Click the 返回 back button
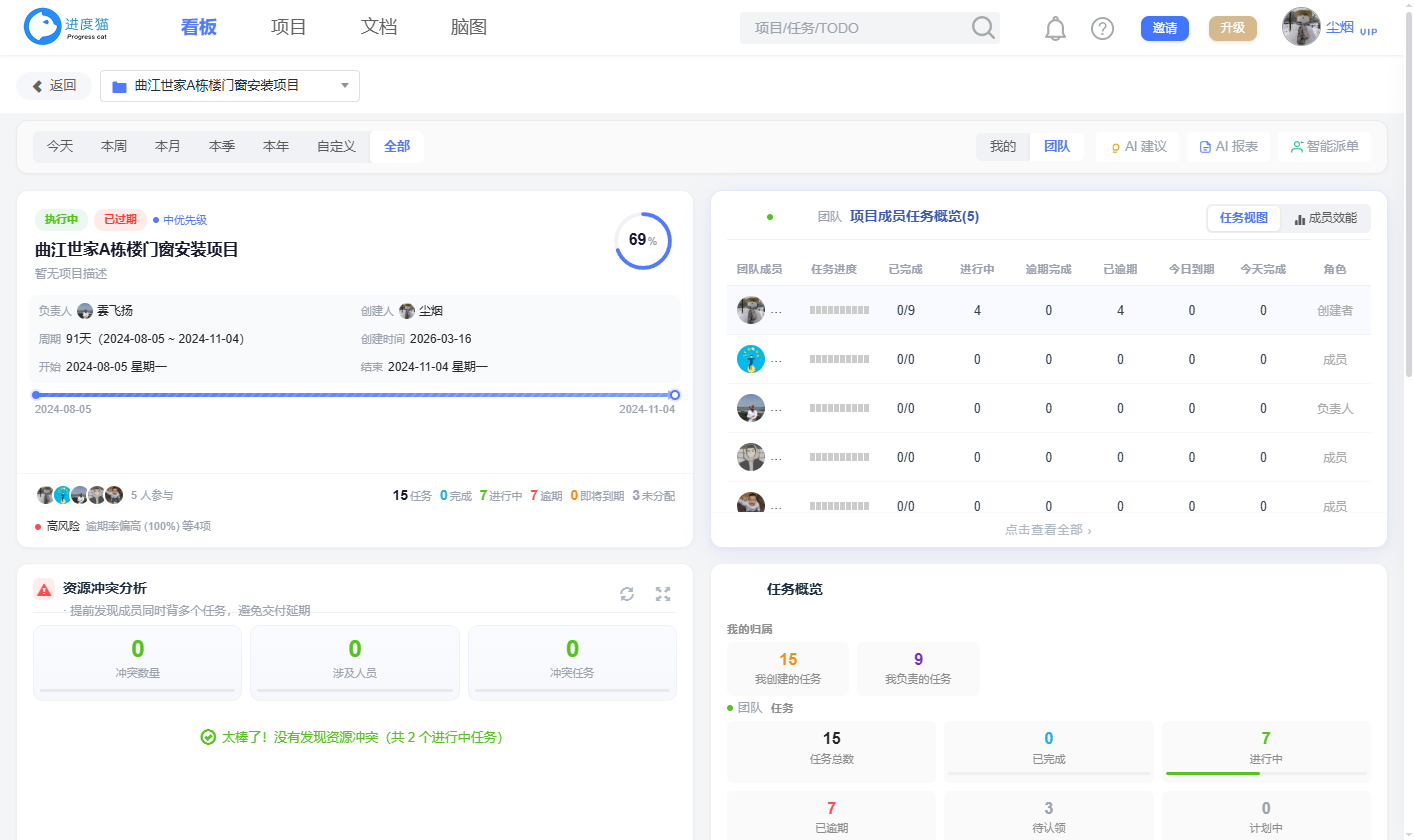 point(54,86)
